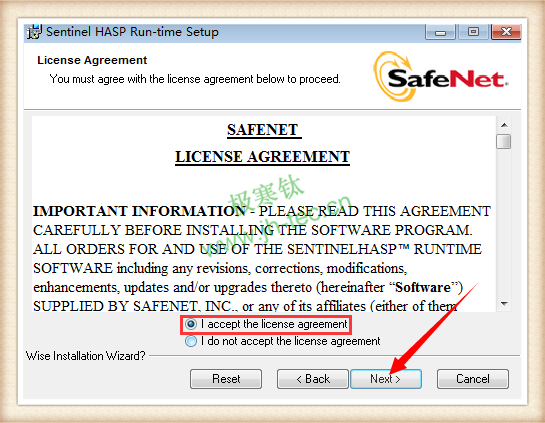Close the Sentinel HASP setup window
This screenshot has width=545, height=423.
506,32
